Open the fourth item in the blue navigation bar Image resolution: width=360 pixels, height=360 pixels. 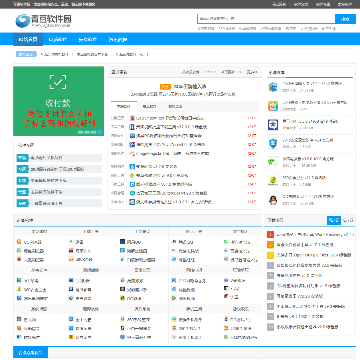tap(118, 39)
